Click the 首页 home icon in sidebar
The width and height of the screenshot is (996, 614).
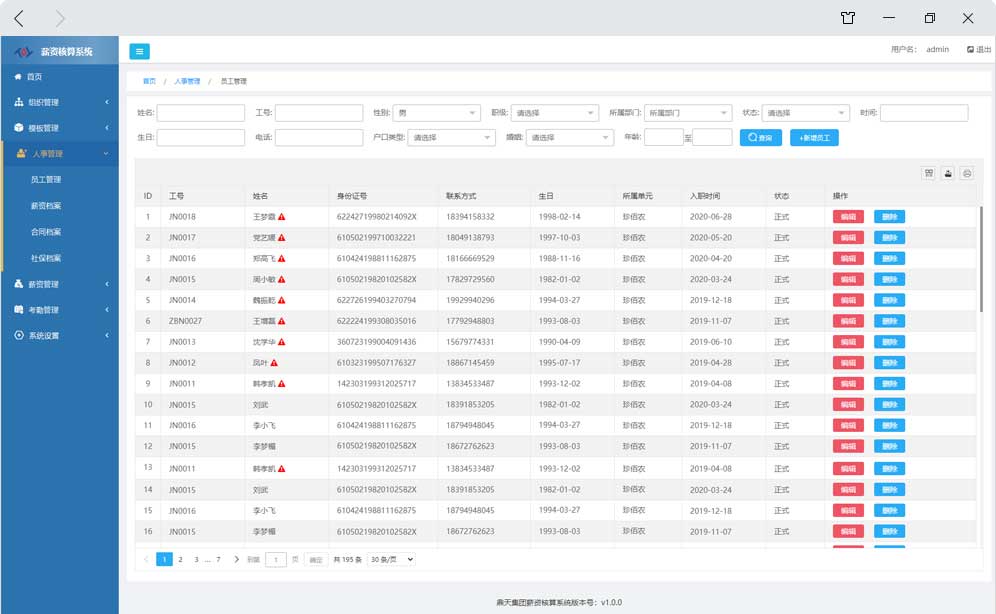(19, 77)
